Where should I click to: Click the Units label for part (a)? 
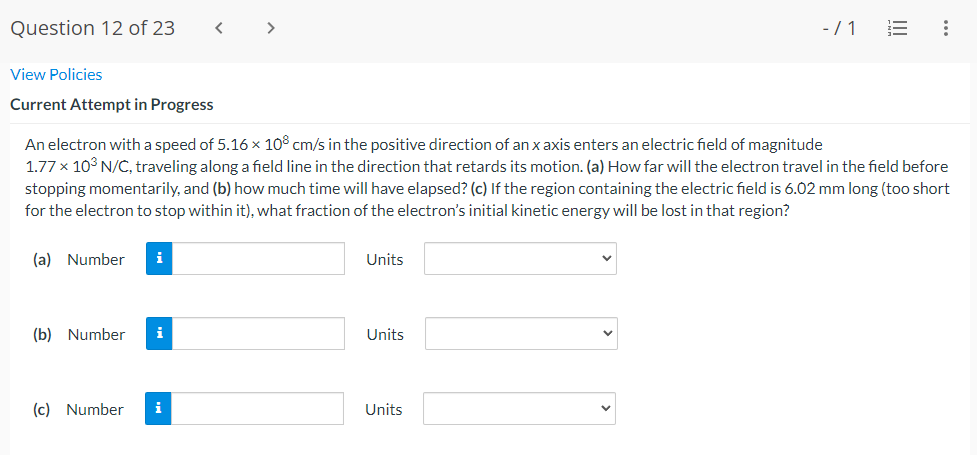pyautogui.click(x=385, y=259)
